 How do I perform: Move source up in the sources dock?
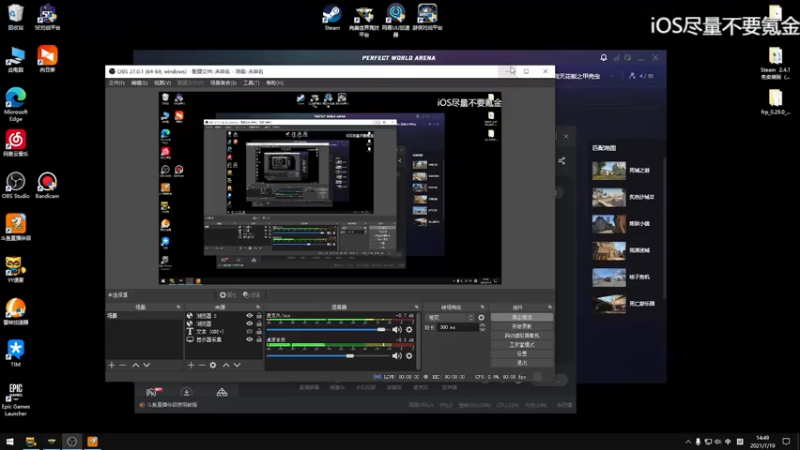tap(226, 365)
